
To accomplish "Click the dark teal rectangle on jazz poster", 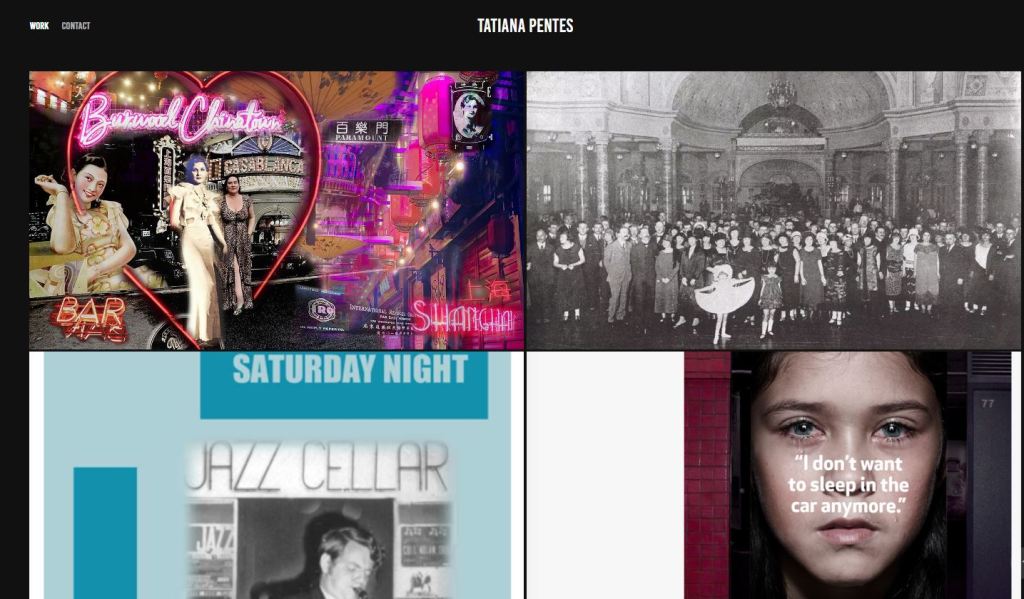I will tap(105, 533).
